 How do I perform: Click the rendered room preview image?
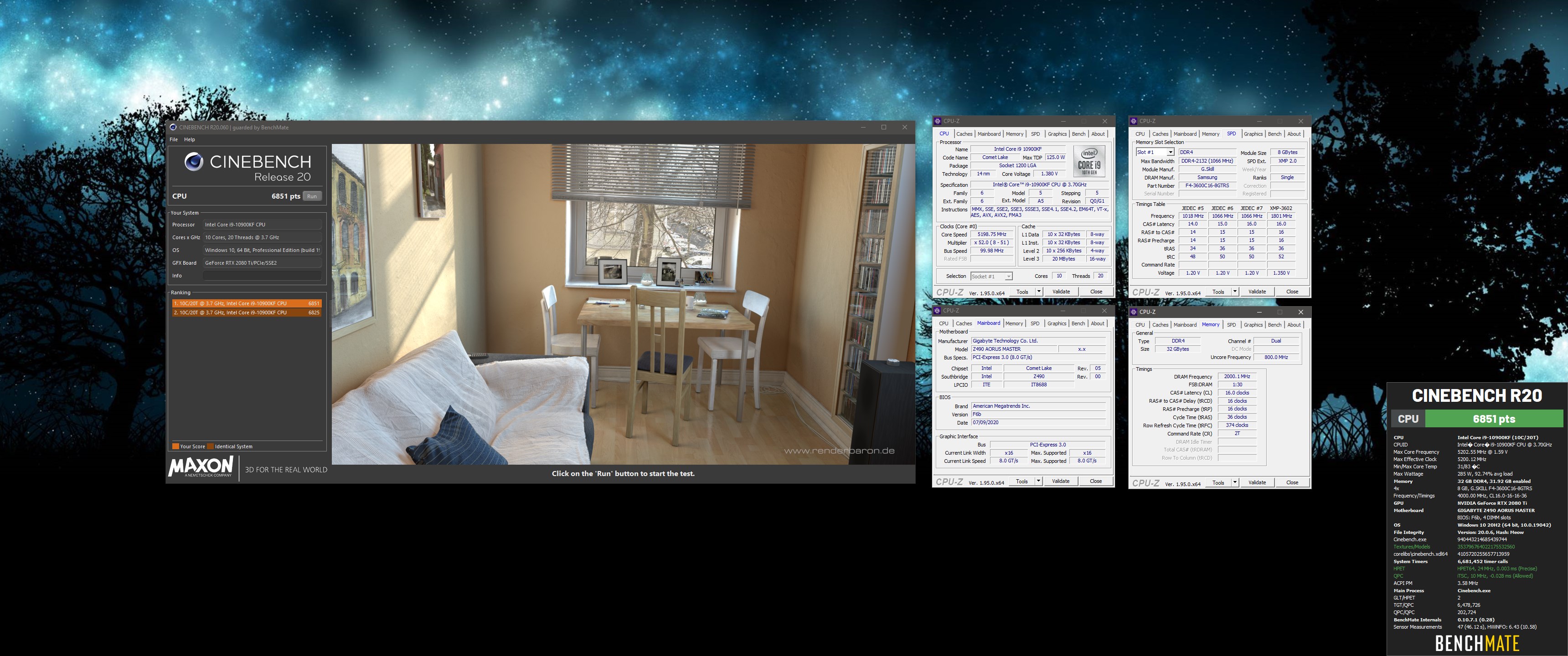click(623, 304)
